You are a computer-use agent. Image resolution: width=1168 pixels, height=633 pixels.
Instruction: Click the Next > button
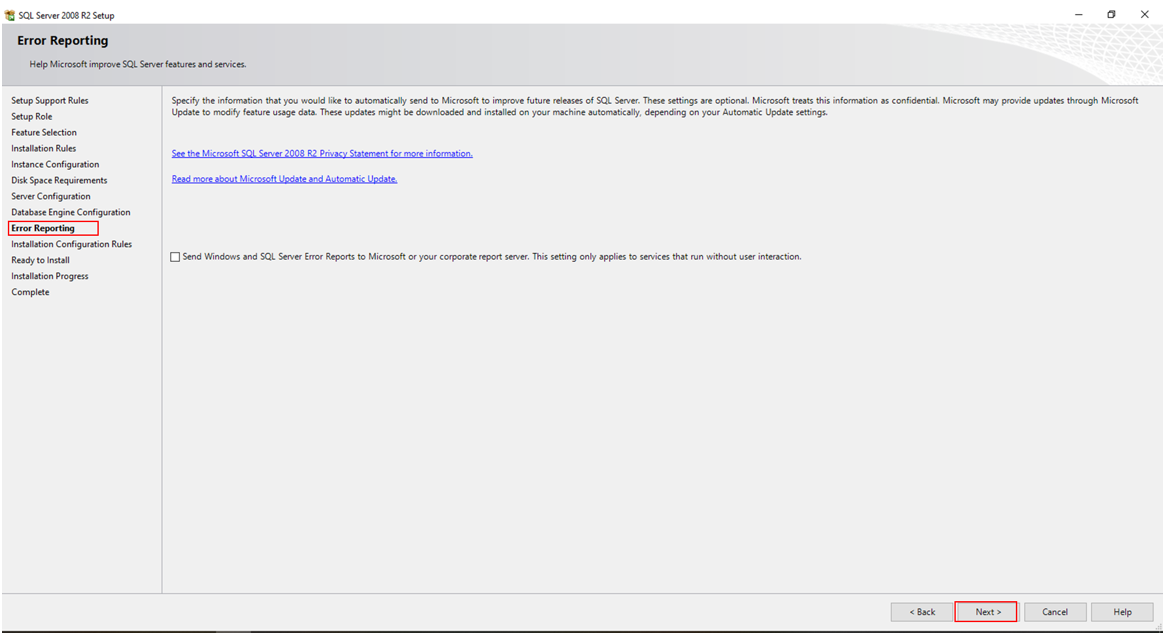[986, 611]
